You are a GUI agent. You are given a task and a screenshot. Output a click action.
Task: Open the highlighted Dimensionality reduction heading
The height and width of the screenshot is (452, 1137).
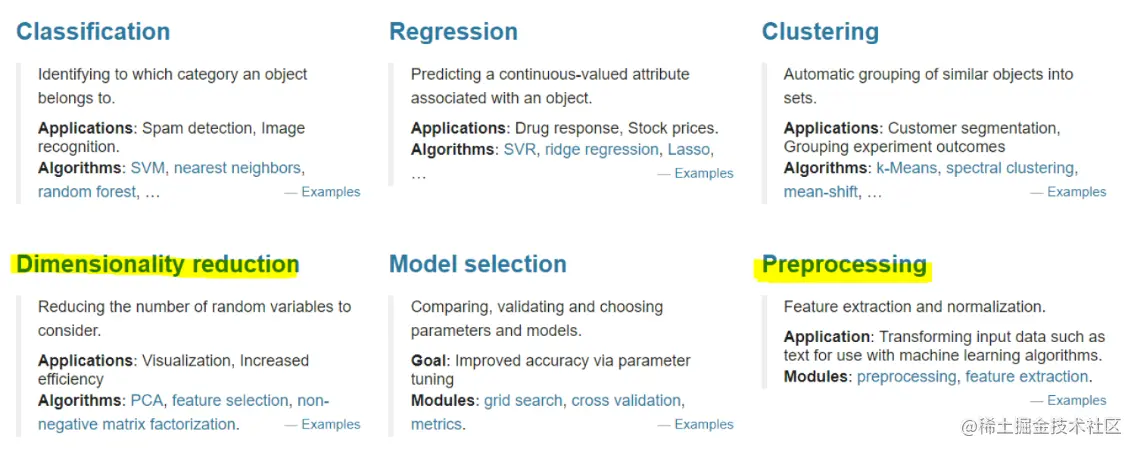pyautogui.click(x=157, y=265)
